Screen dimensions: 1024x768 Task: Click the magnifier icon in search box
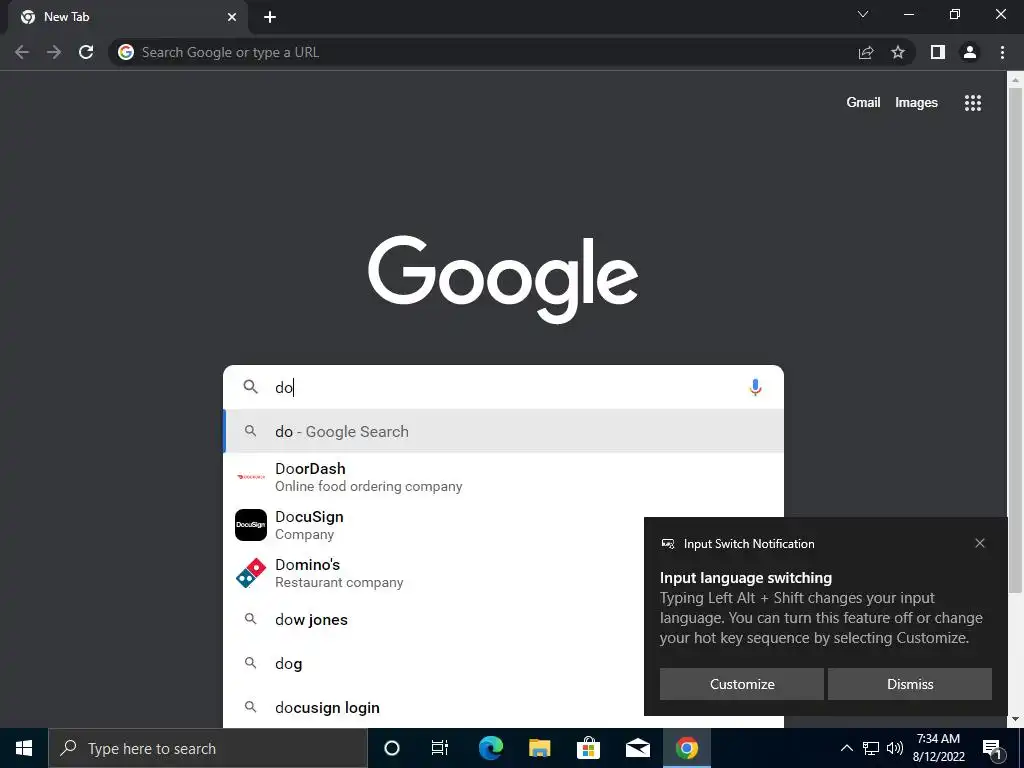pyautogui.click(x=250, y=387)
